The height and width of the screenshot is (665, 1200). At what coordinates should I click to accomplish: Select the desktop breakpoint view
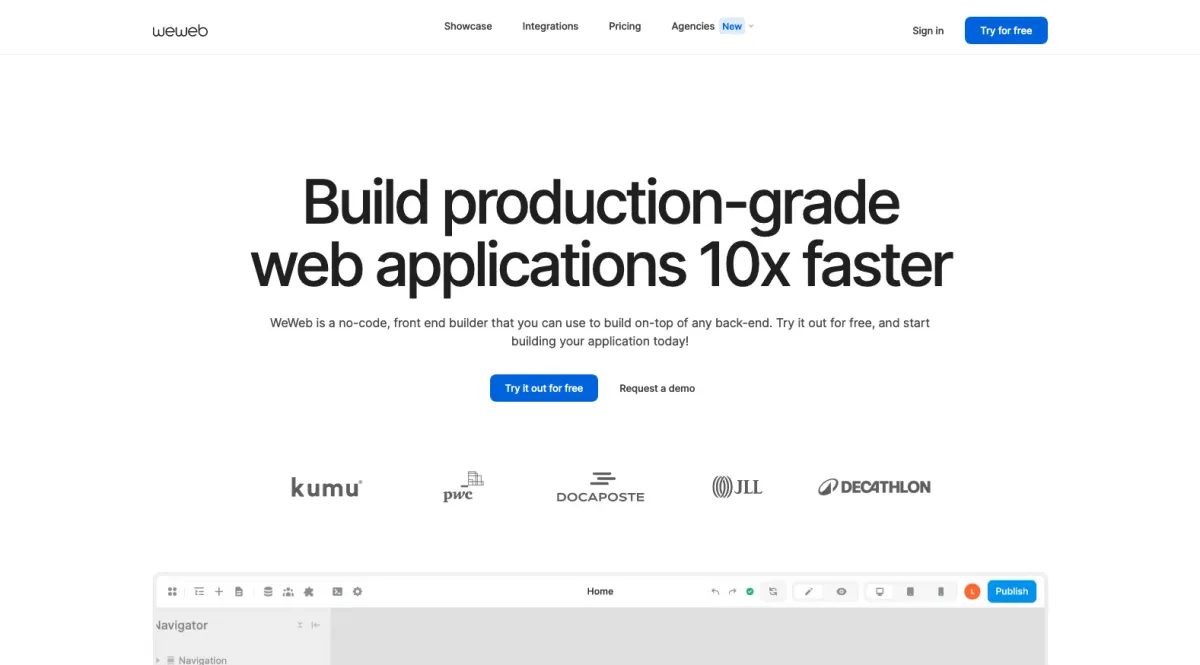[x=880, y=592]
